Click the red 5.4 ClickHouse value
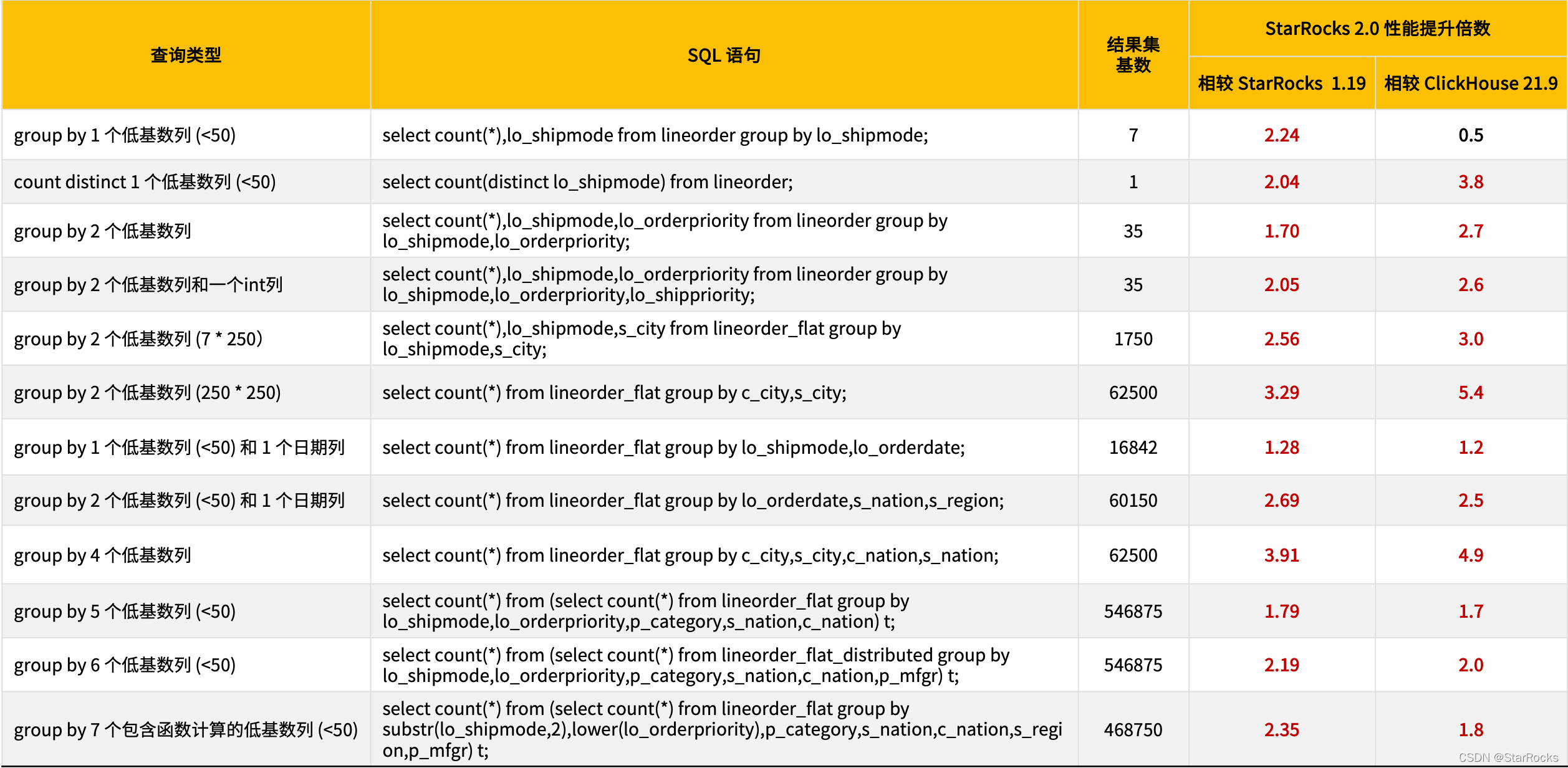This screenshot has width=1568, height=768. tap(1471, 393)
